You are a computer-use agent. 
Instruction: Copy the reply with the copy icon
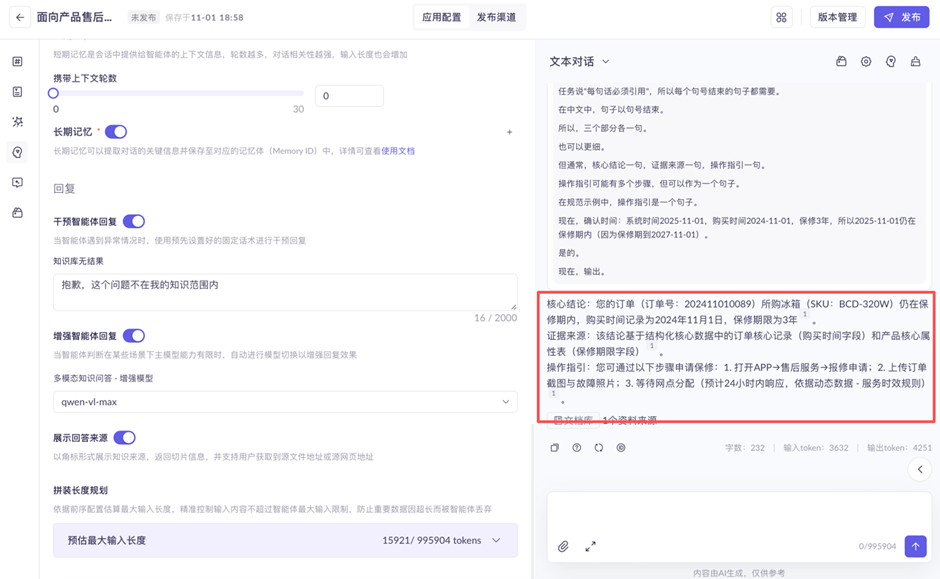click(555, 448)
